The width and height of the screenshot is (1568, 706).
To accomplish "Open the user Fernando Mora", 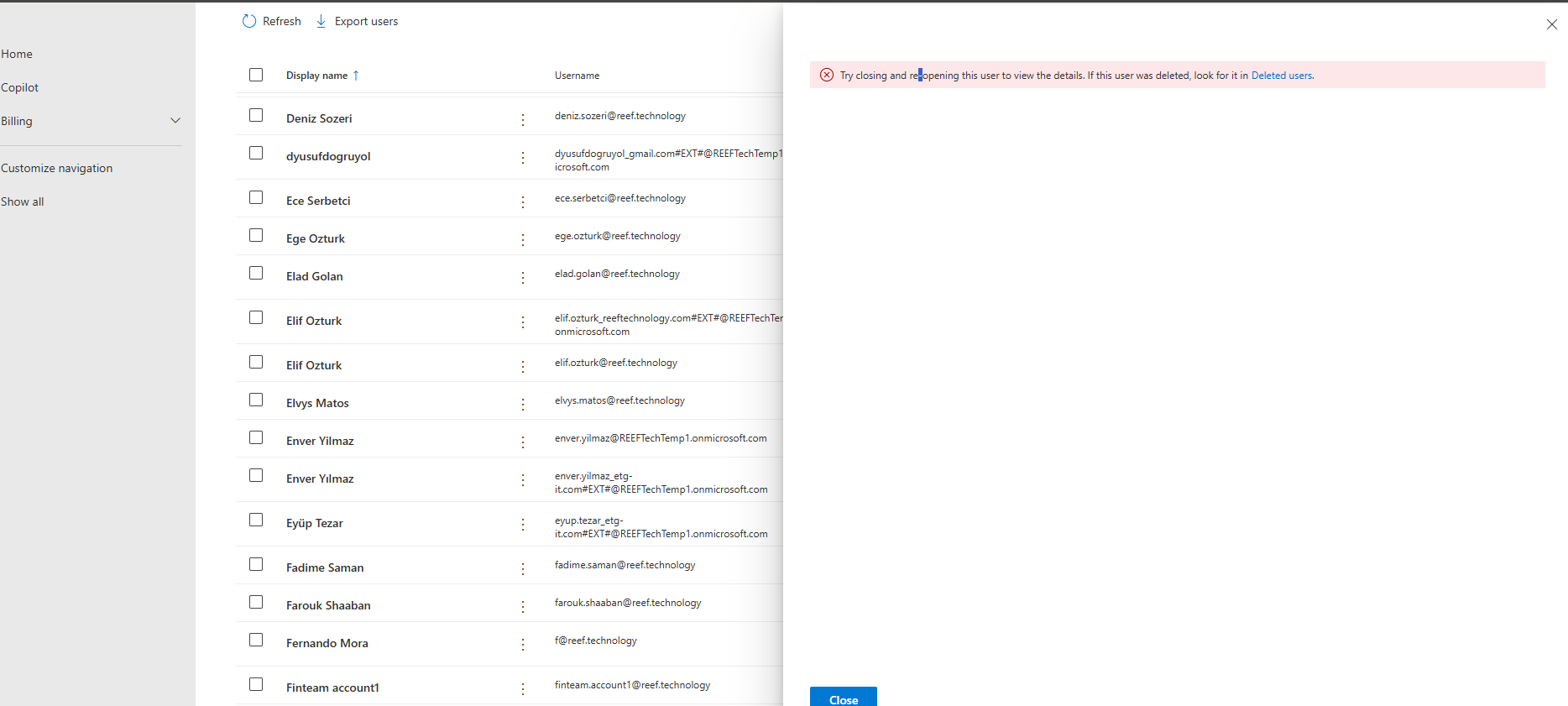I will pos(327,643).
